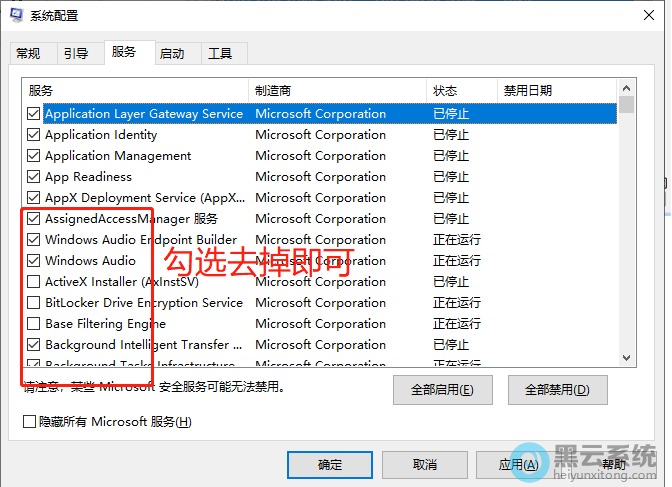672x487 pixels.
Task: Toggle 隐藏所有 Microsoft 服务 checkbox
Action: (x=30, y=422)
